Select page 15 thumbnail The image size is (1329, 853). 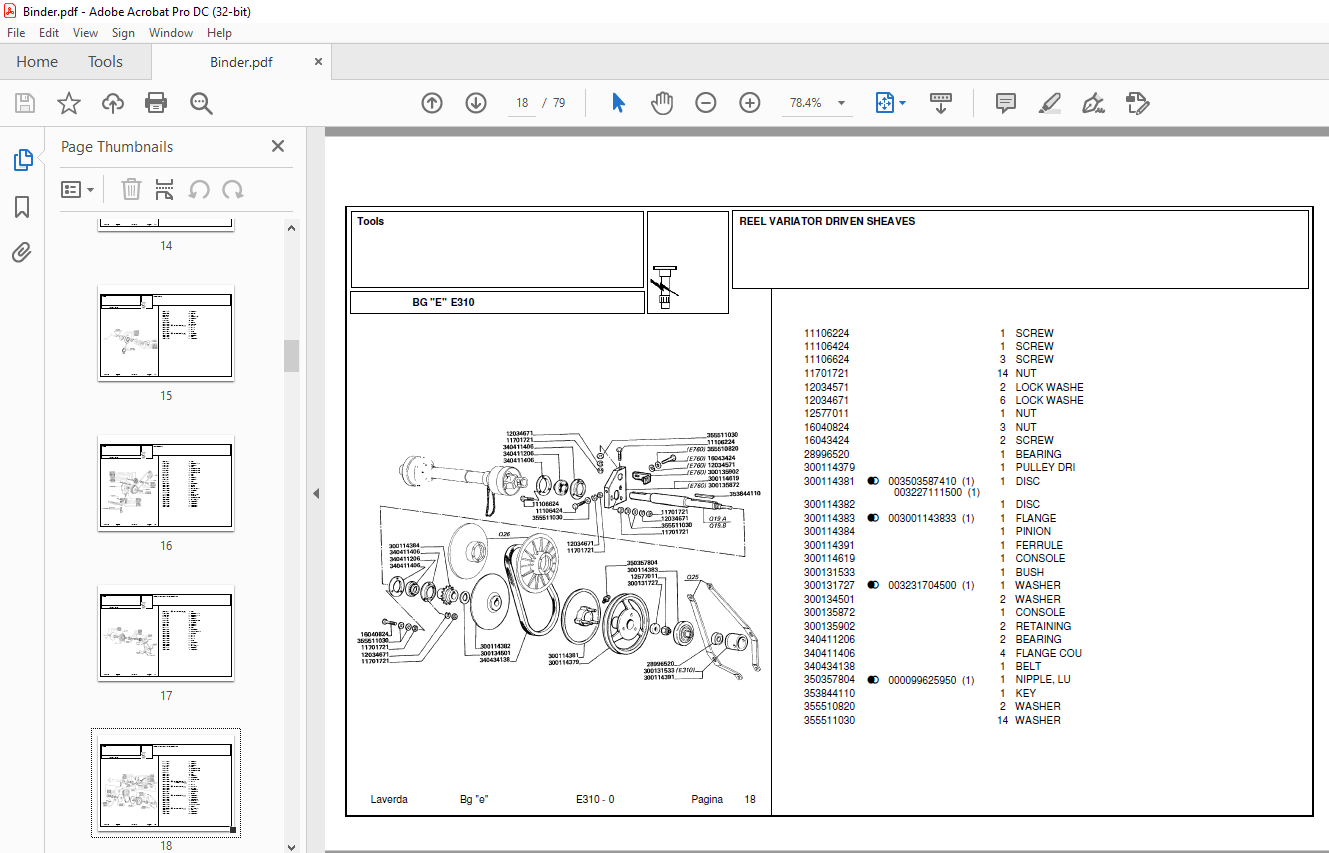click(x=166, y=333)
